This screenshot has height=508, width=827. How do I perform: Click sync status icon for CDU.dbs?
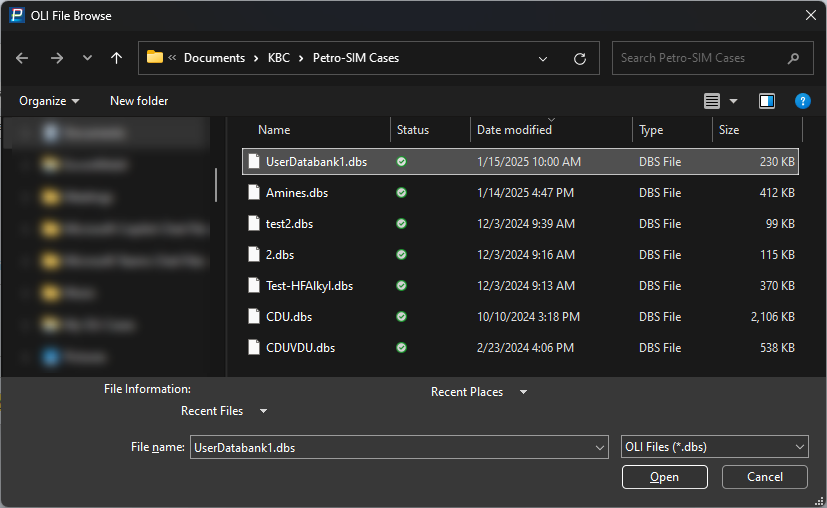[x=401, y=317]
